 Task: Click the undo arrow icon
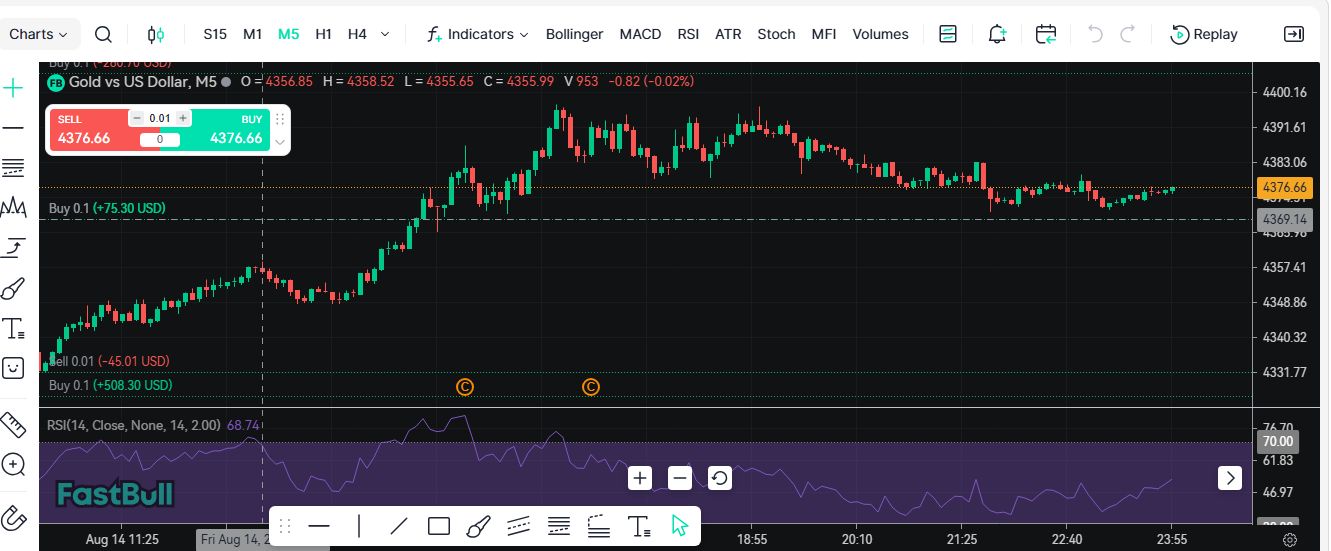(1095, 34)
